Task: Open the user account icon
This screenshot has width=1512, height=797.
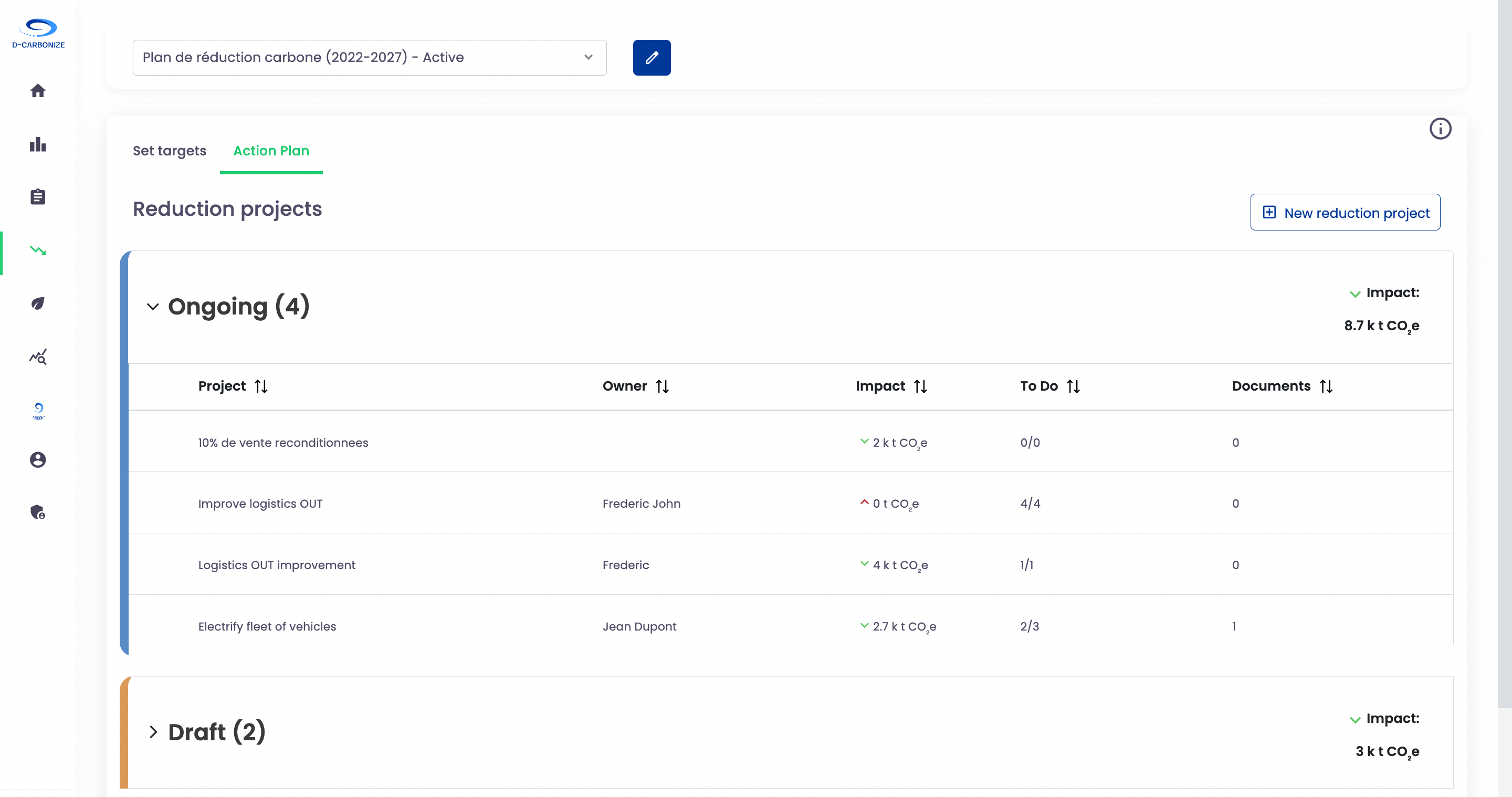Action: [x=38, y=459]
